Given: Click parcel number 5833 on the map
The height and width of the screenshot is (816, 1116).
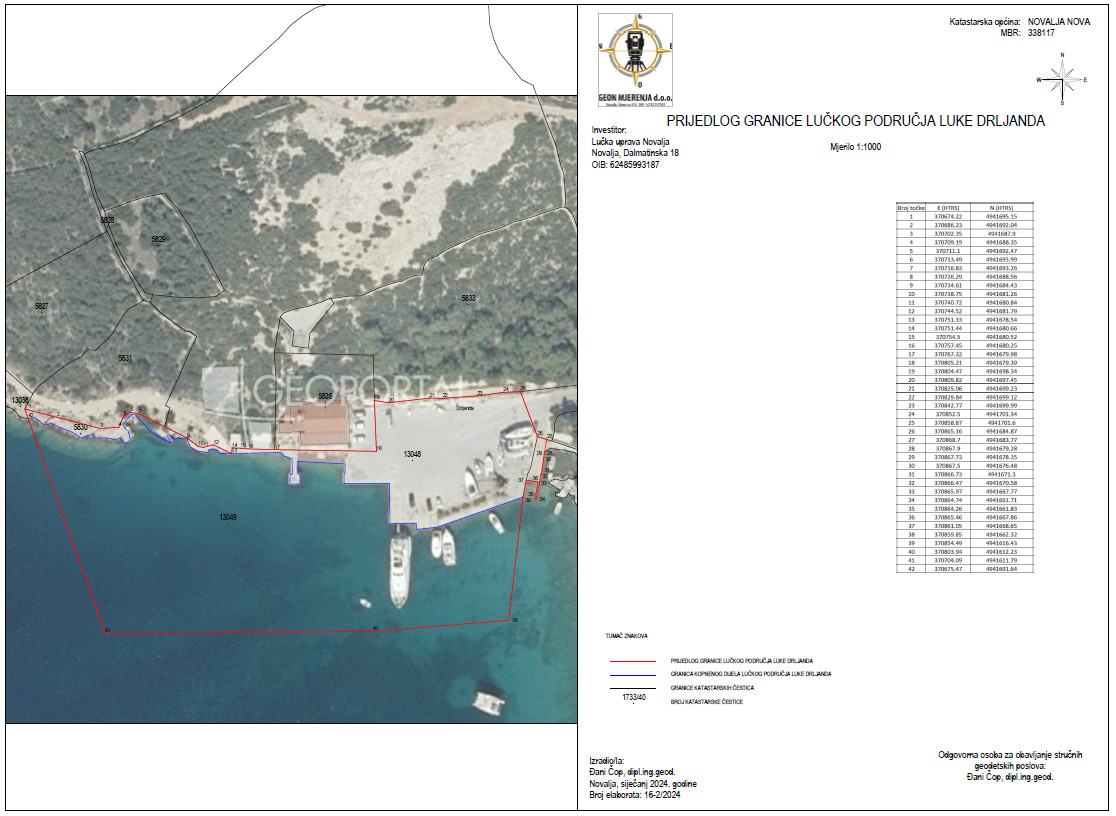Looking at the screenshot, I should coord(468,298).
